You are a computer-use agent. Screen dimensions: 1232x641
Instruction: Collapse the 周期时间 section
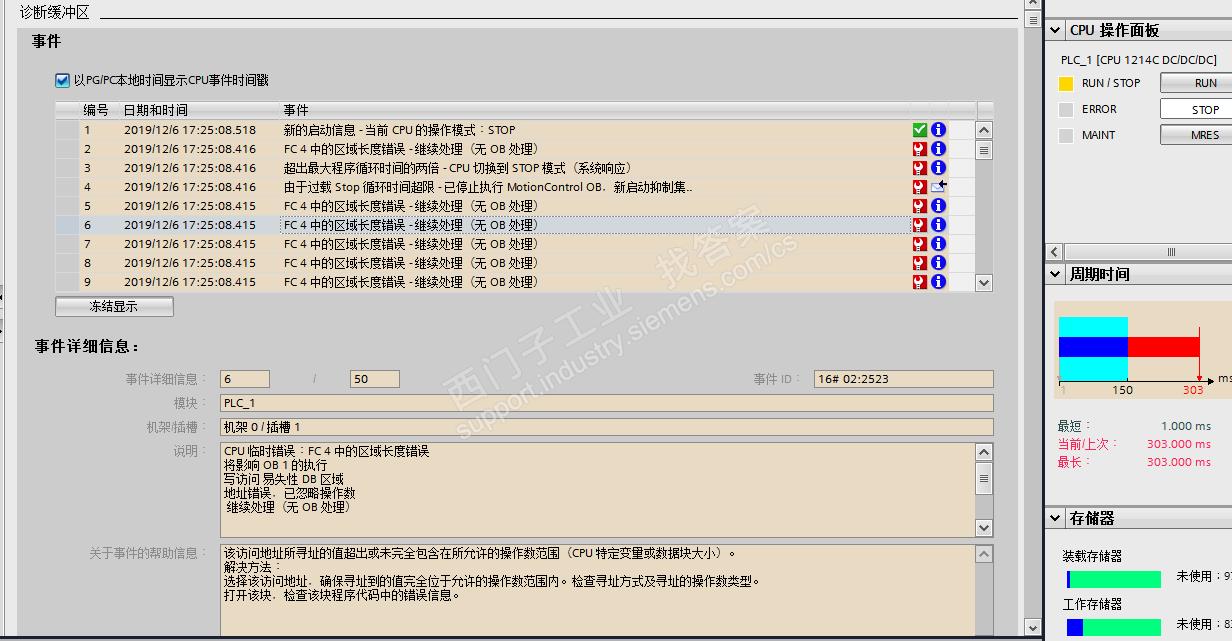tap(1056, 274)
